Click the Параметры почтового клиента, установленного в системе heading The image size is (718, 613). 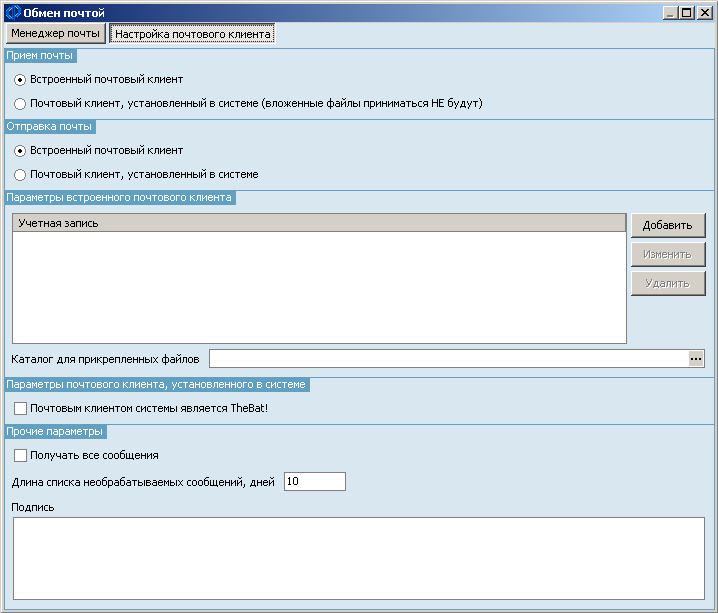(x=157, y=385)
